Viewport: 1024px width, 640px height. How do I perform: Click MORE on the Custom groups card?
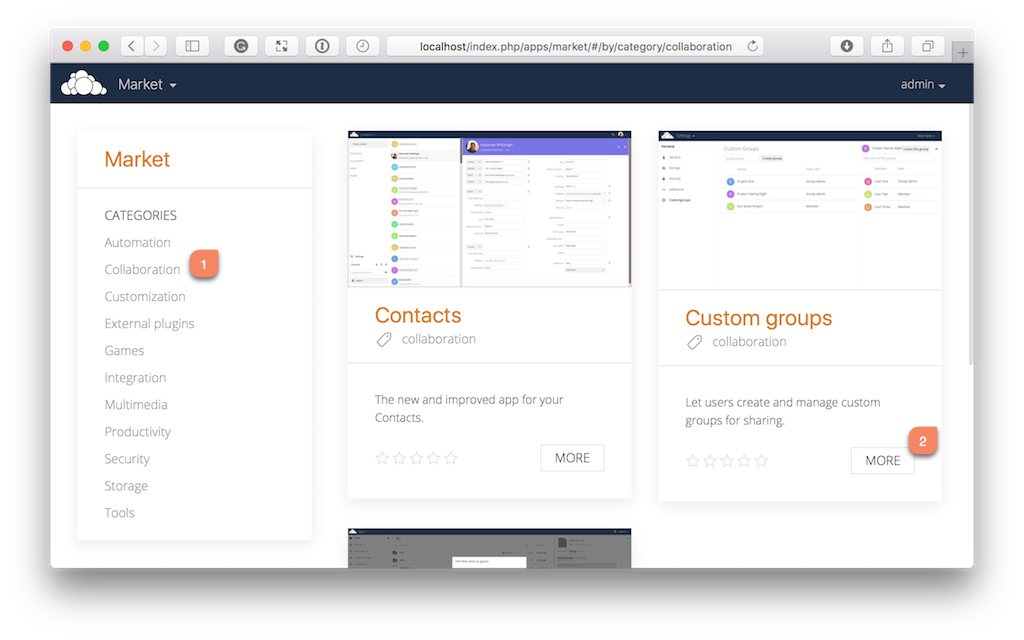point(882,460)
